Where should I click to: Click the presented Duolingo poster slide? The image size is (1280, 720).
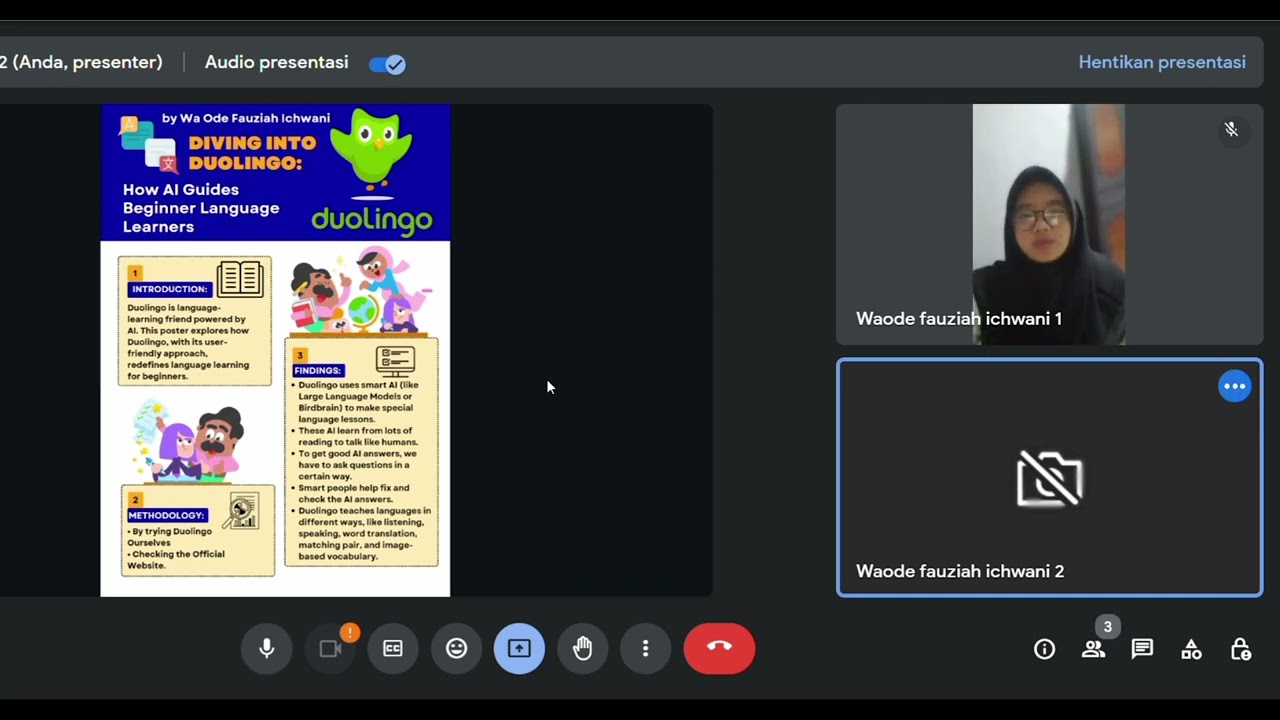(x=275, y=350)
